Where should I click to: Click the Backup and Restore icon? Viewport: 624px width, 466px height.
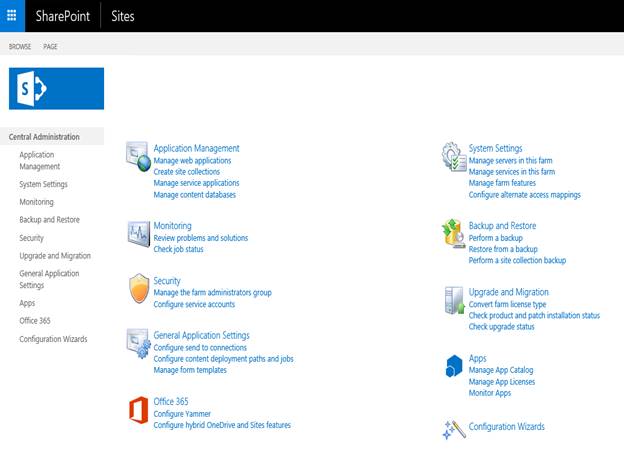(x=454, y=234)
